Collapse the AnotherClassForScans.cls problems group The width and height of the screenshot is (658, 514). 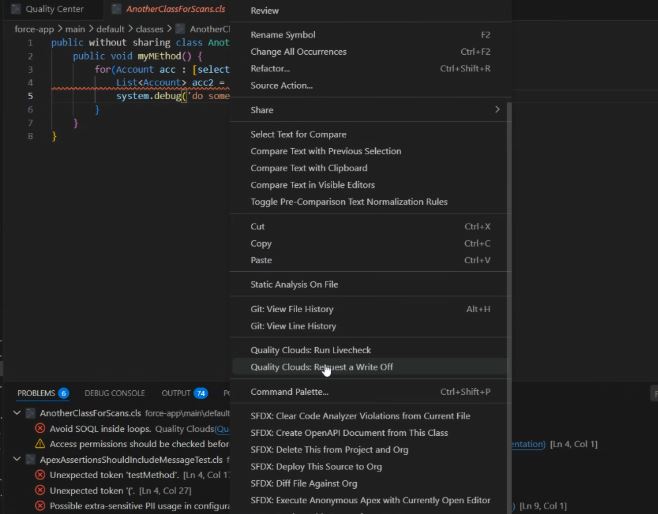17,412
